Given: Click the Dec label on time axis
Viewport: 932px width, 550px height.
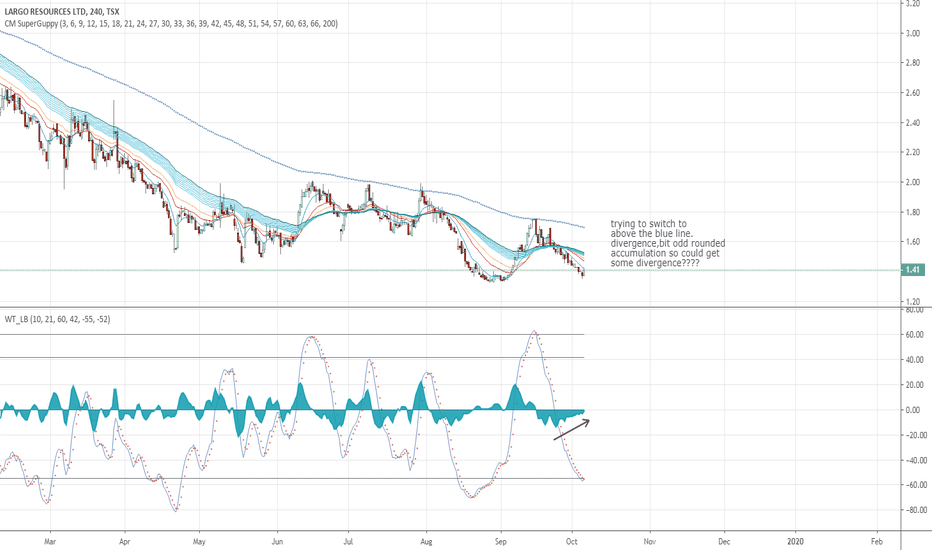Looking at the screenshot, I should click(x=724, y=542).
